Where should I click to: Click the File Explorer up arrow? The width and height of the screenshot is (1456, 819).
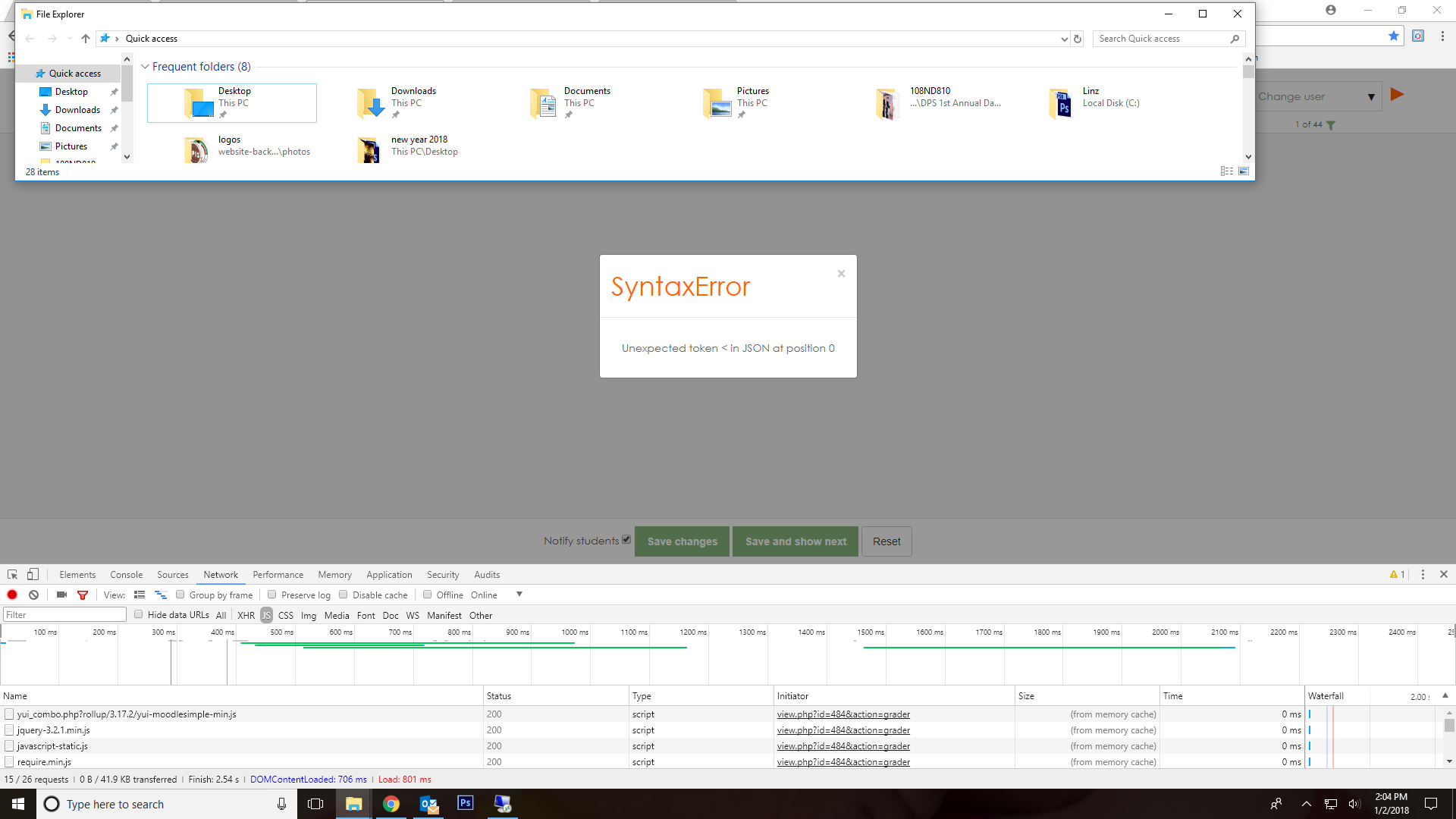point(86,39)
